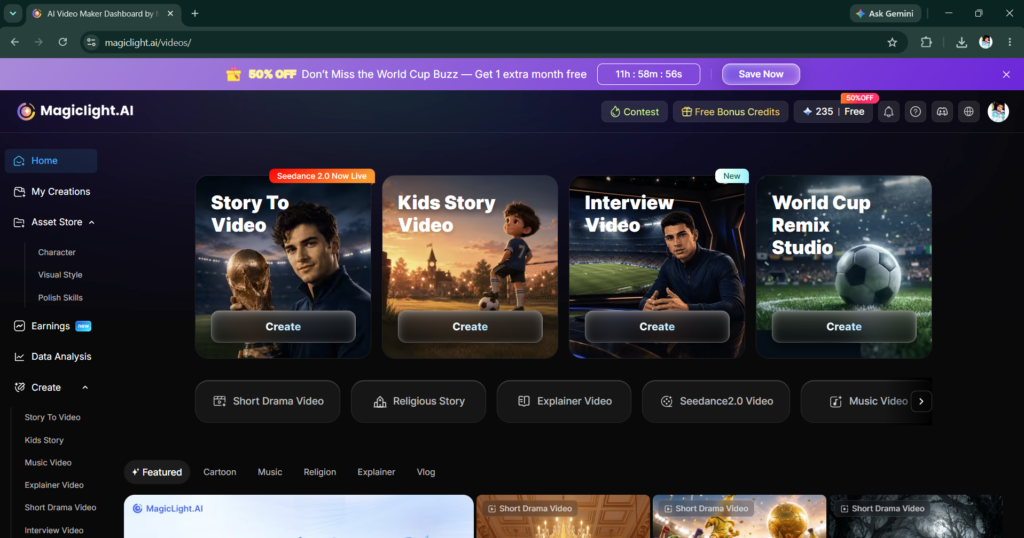Viewport: 1024px width, 538px height.
Task: Open a new browser tab
Action: 195,14
